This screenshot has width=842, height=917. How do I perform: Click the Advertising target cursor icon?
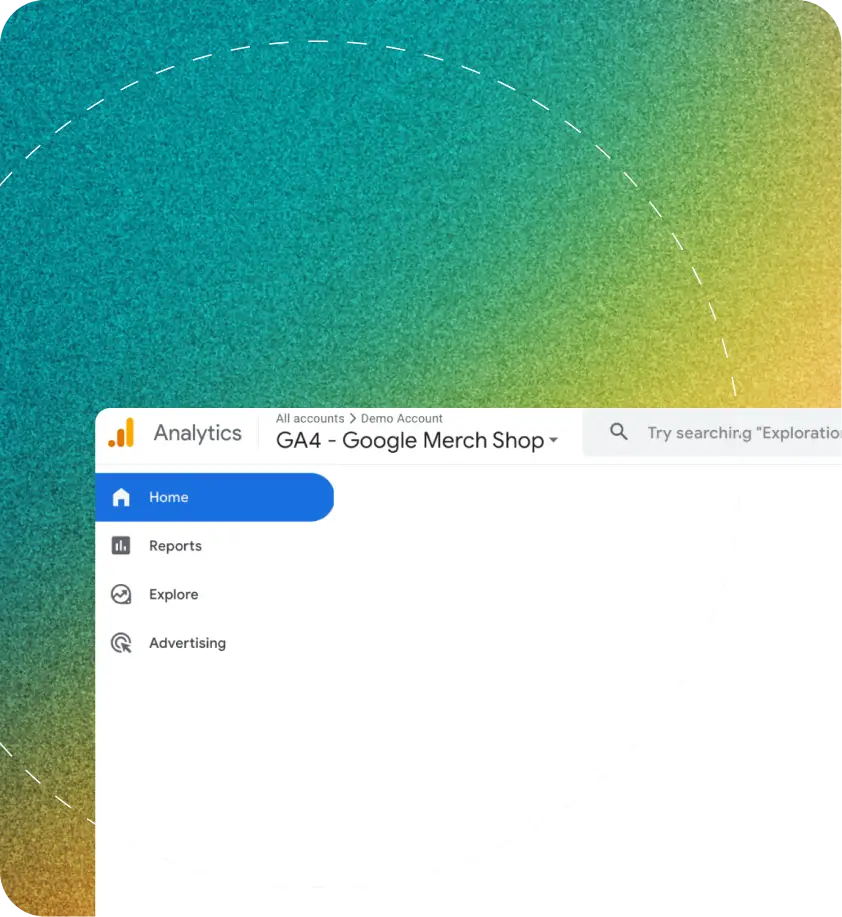[121, 643]
